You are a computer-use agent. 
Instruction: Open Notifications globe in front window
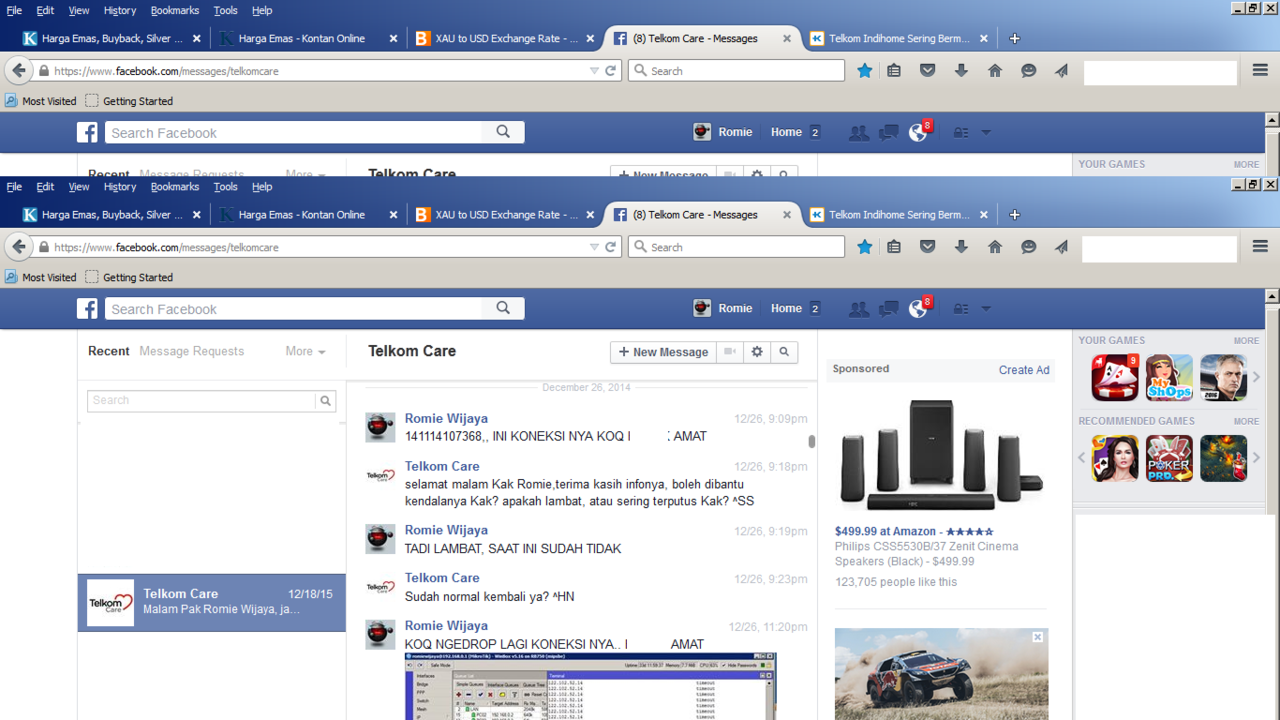pyautogui.click(x=917, y=309)
